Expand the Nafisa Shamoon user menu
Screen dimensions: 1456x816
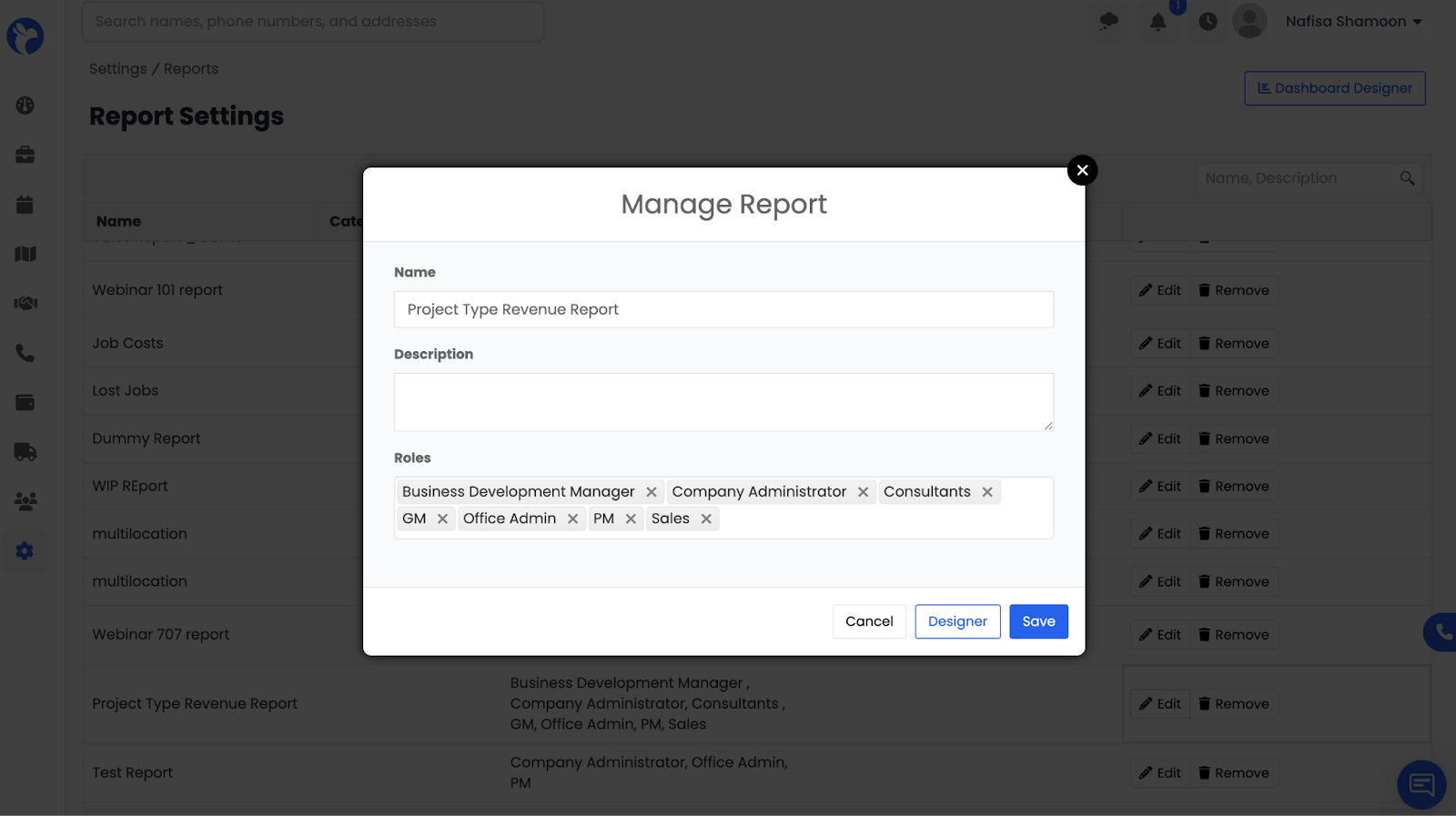point(1353,22)
